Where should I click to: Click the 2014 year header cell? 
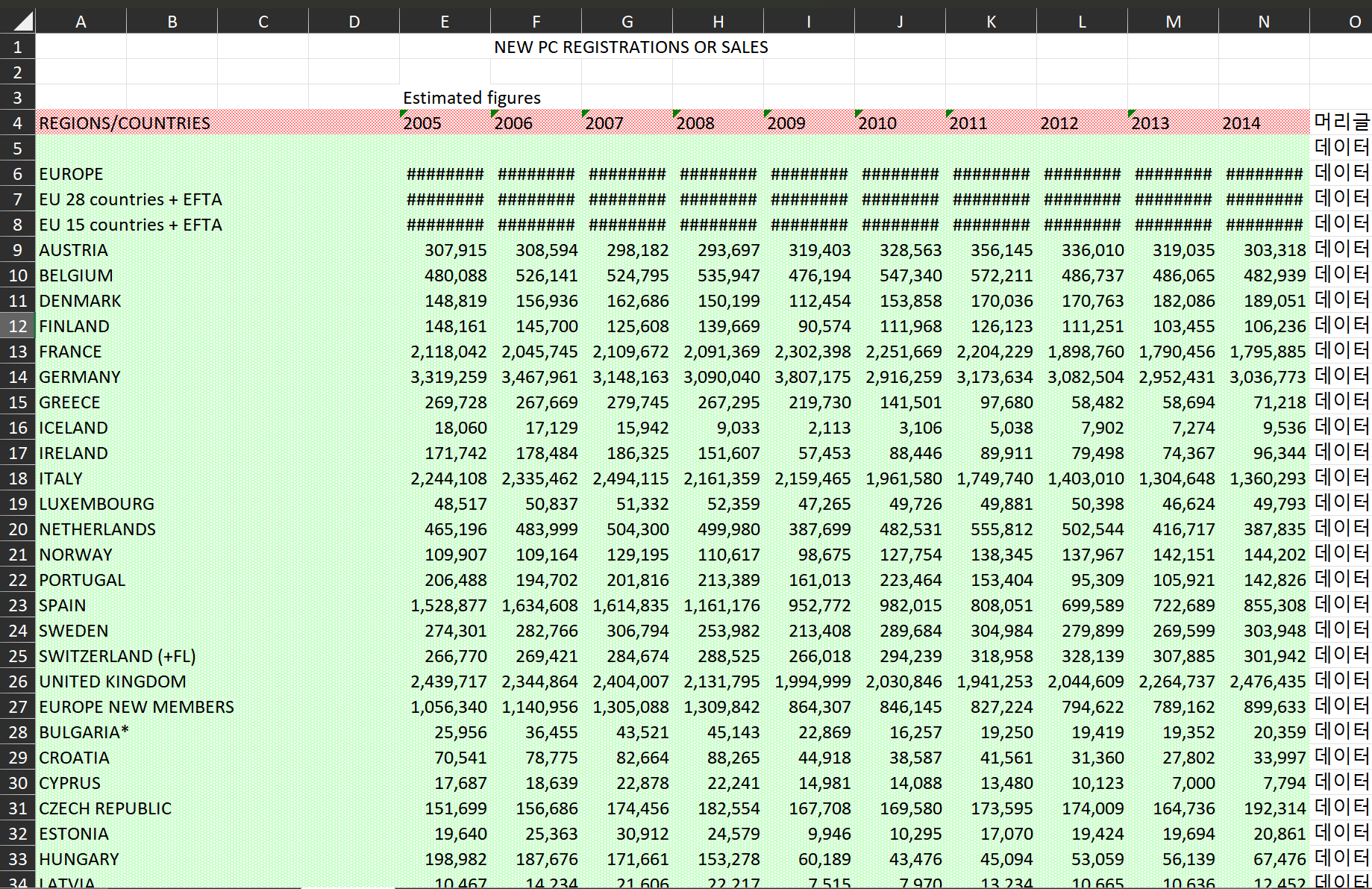coord(1264,123)
